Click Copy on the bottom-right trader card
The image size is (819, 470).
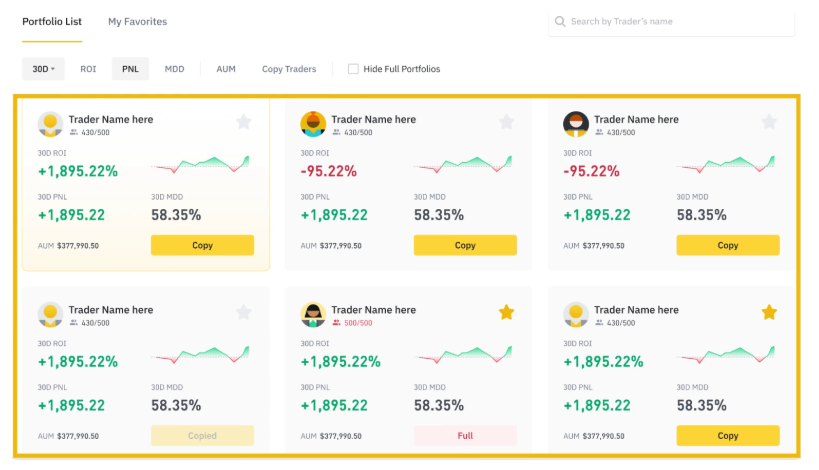pos(727,436)
